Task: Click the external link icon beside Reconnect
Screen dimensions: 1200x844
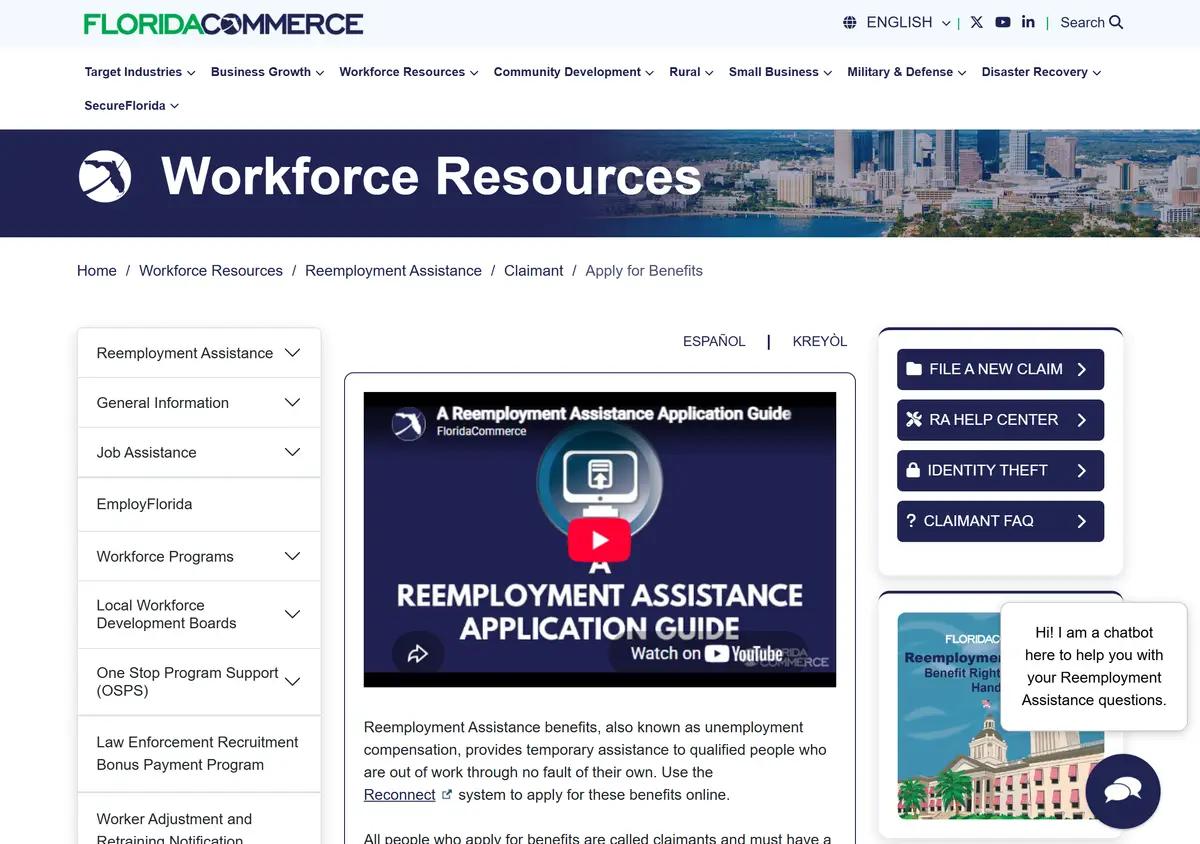Action: click(x=447, y=795)
